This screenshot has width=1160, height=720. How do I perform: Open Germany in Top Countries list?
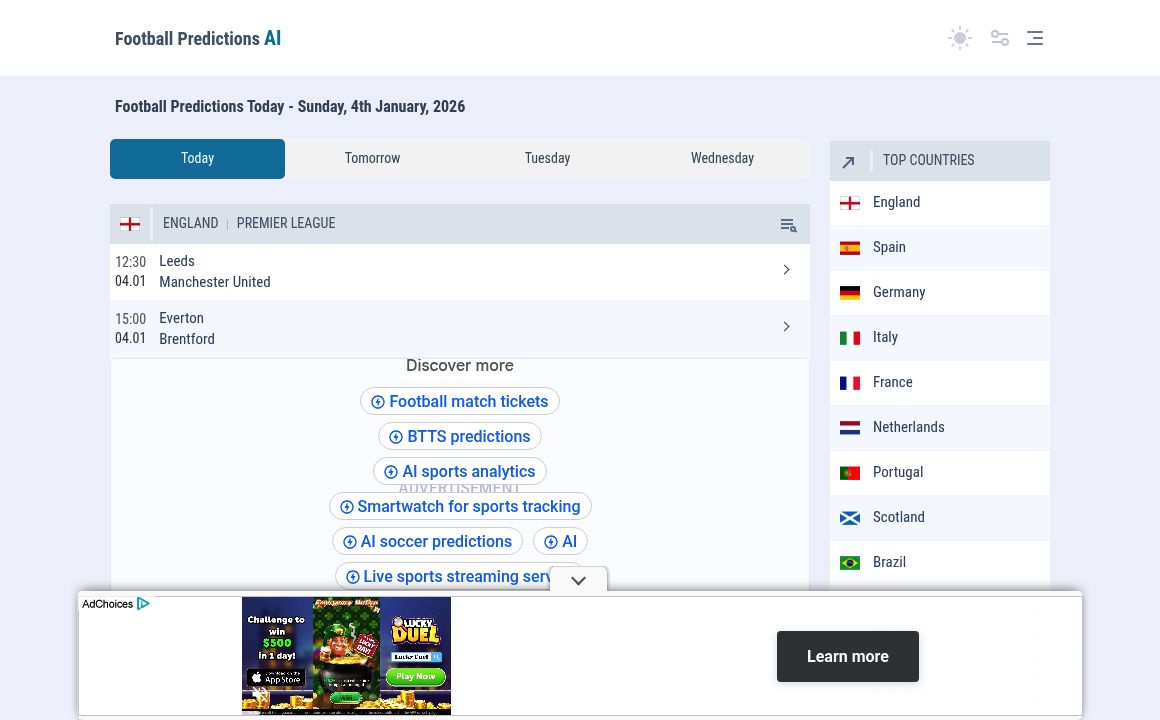(x=898, y=293)
